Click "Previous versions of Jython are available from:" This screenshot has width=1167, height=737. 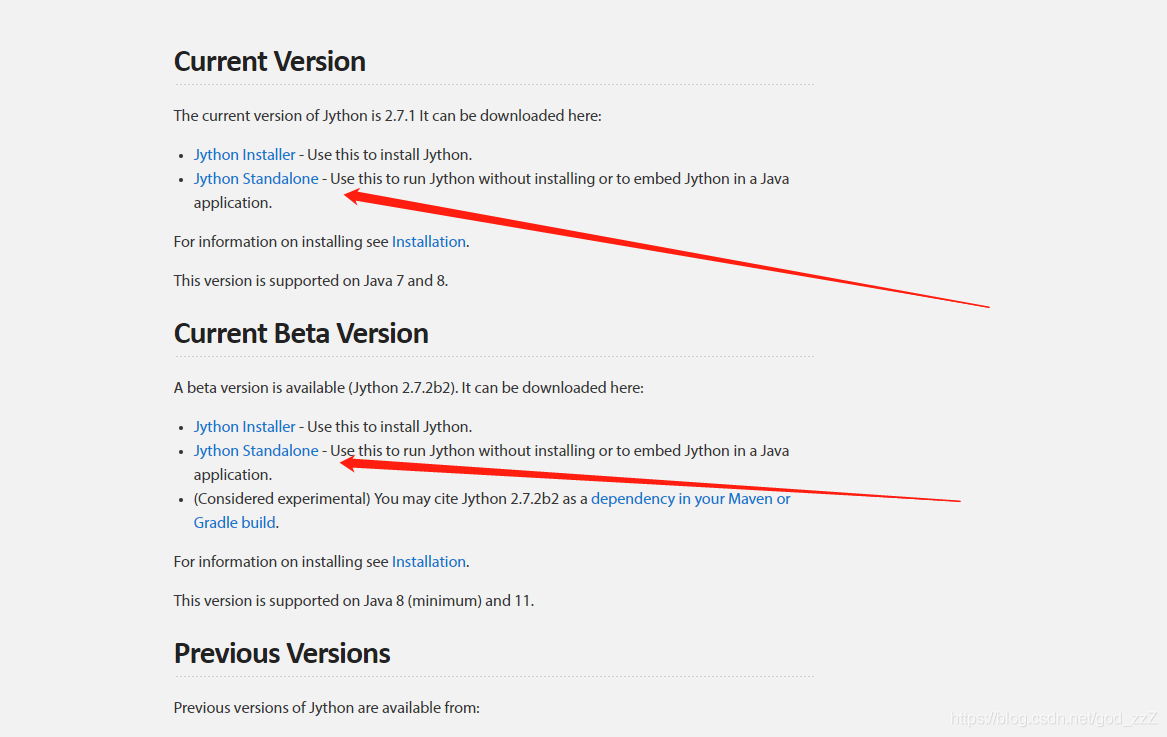coord(326,708)
